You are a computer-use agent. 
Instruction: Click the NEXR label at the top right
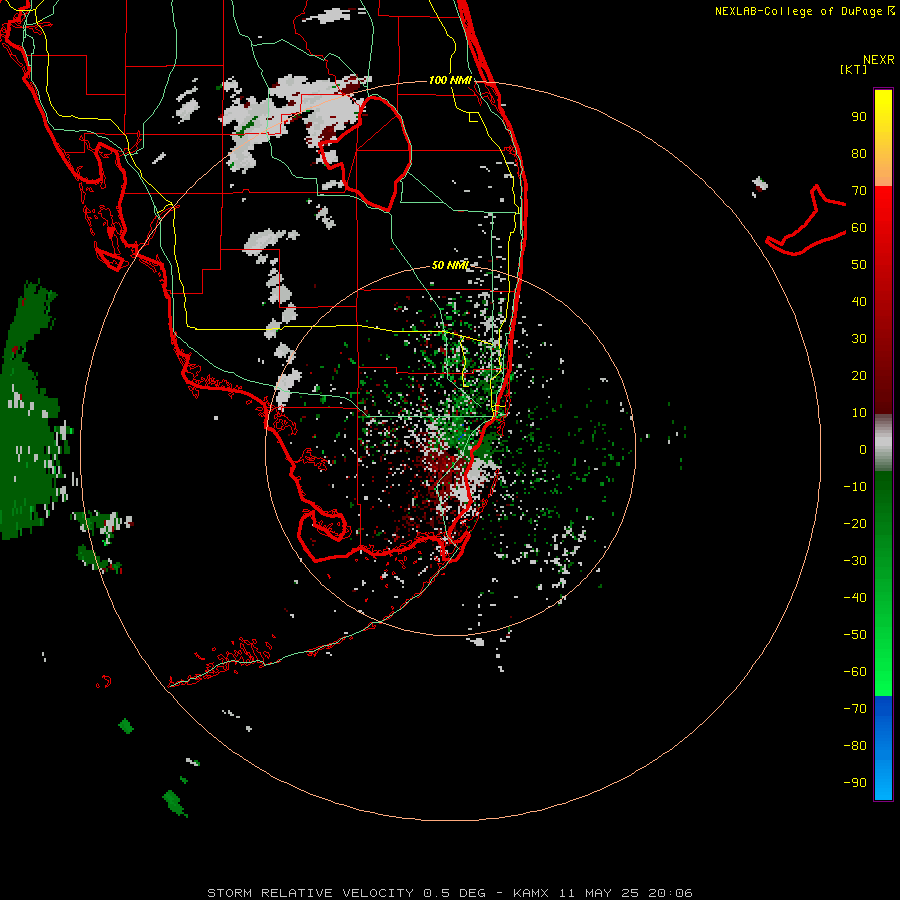tap(879, 60)
